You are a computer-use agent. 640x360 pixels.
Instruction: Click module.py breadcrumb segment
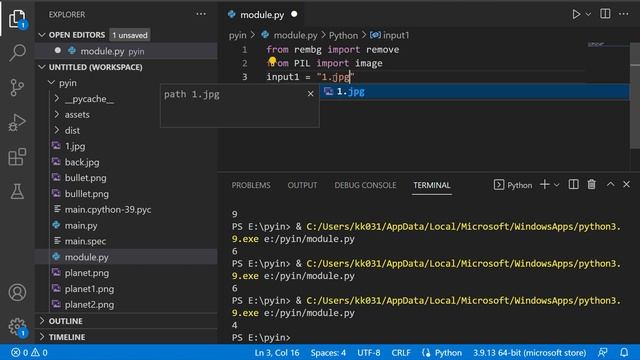(290, 36)
